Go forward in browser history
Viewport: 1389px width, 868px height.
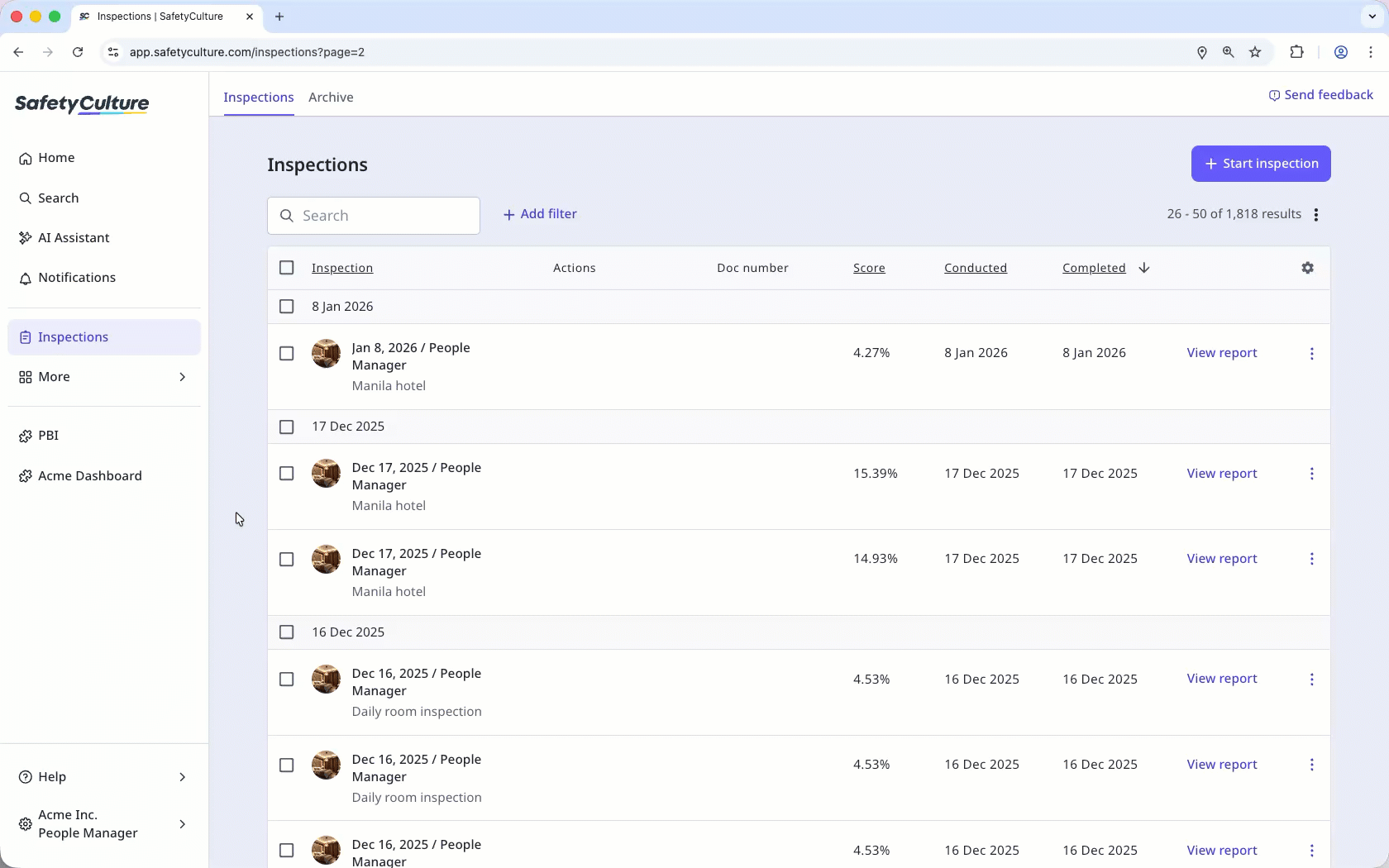48,52
